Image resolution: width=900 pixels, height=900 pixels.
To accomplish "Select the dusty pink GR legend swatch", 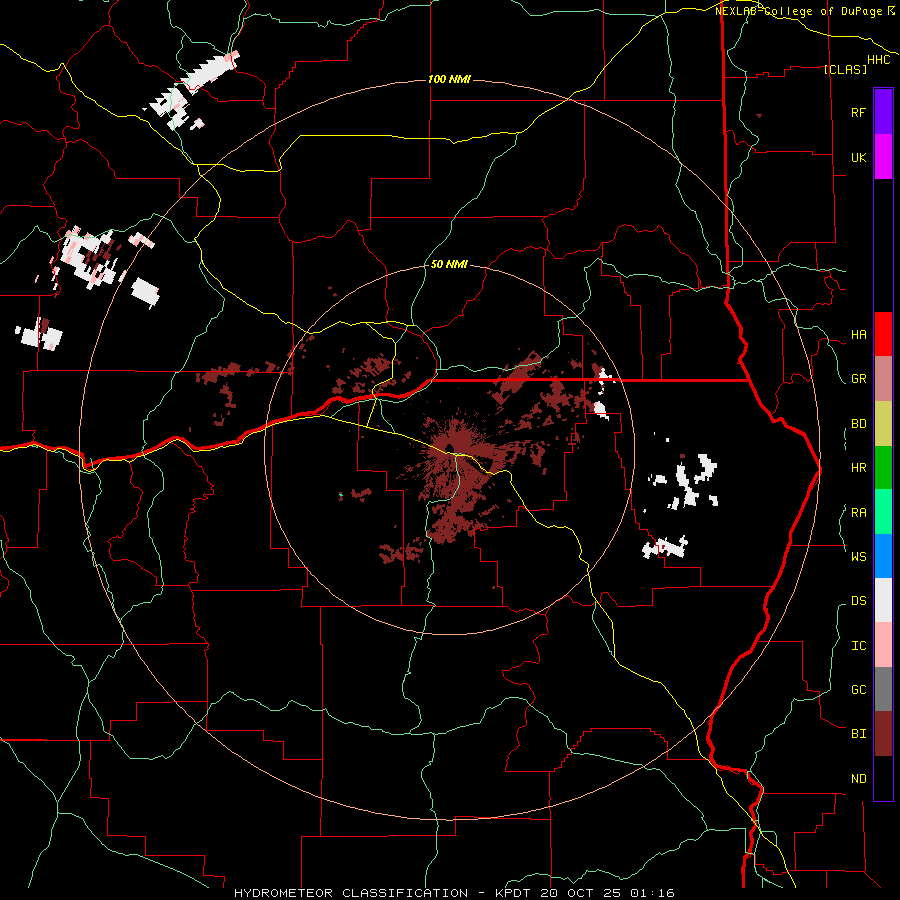I will tap(883, 379).
